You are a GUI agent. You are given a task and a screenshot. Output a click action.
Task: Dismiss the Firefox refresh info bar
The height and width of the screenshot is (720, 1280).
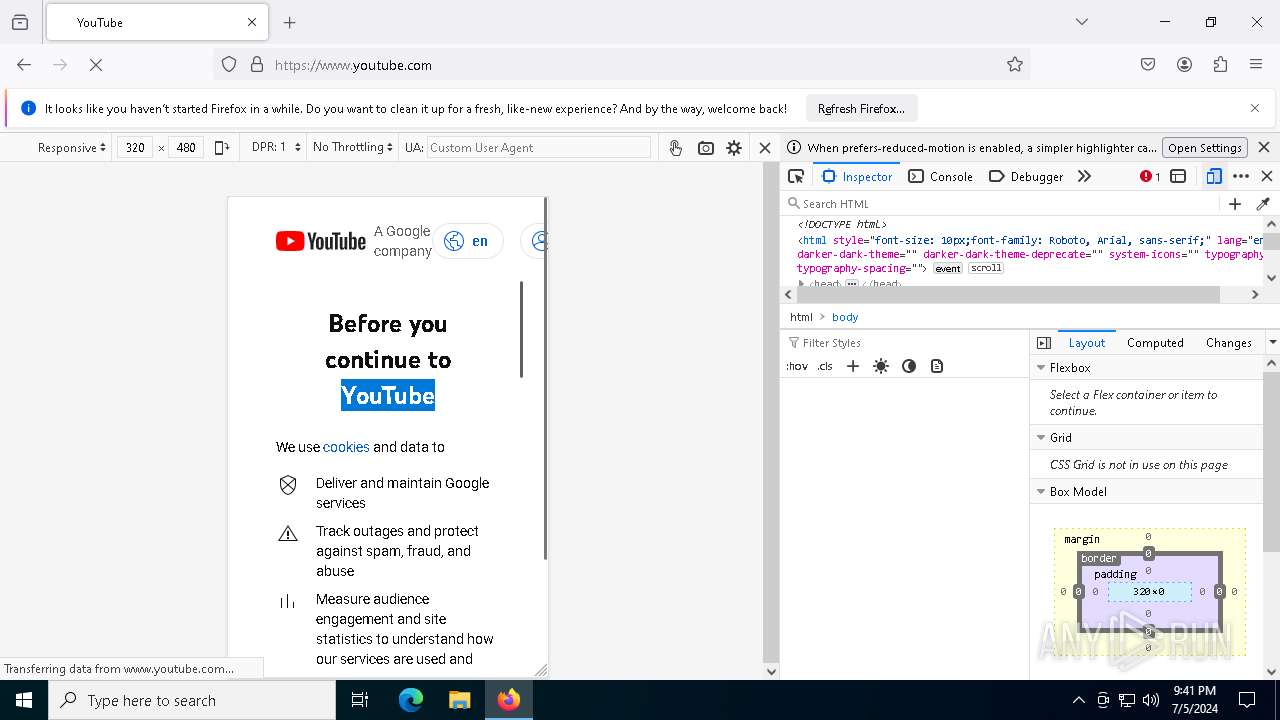click(1255, 108)
